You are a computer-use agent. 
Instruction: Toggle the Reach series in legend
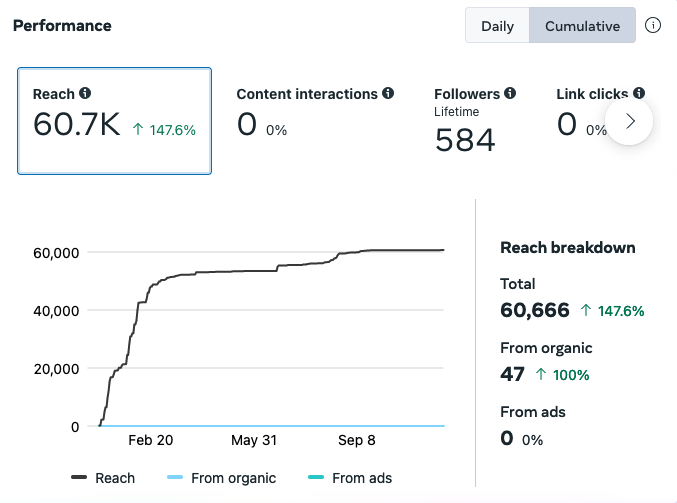(103, 478)
